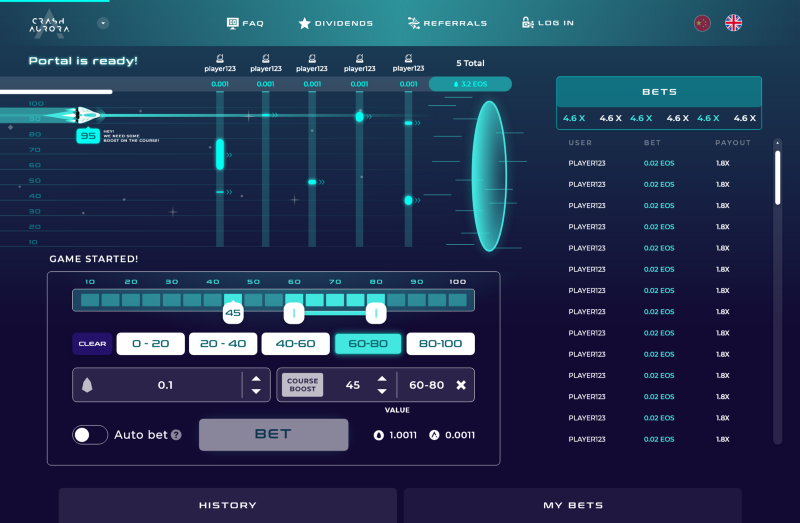Click the Course Boost button
The image size is (800, 523).
click(x=303, y=385)
